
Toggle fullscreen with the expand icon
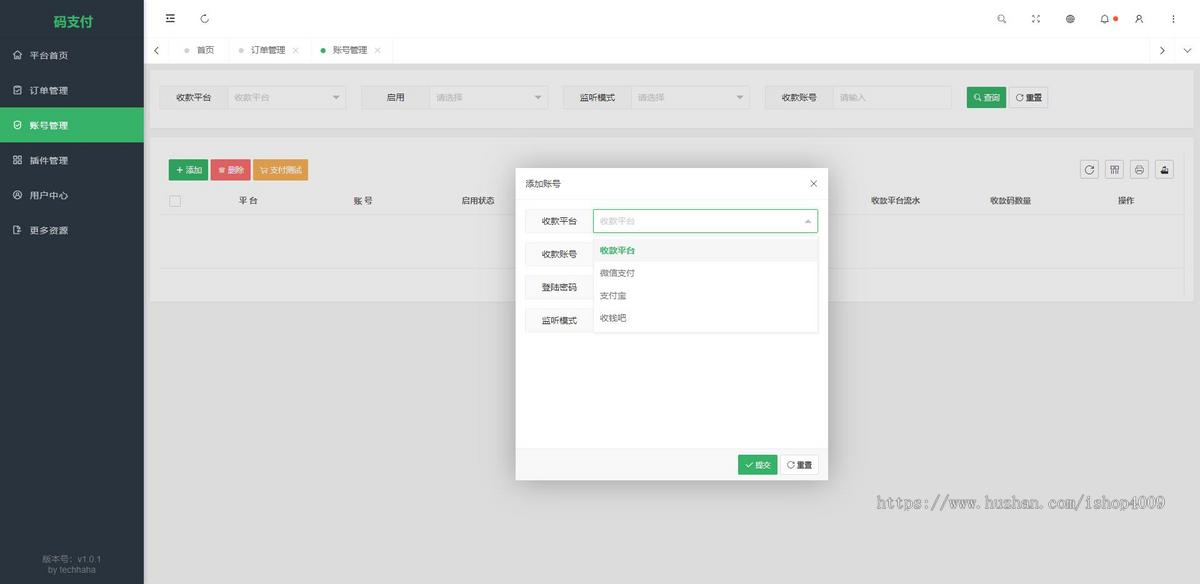click(1036, 18)
